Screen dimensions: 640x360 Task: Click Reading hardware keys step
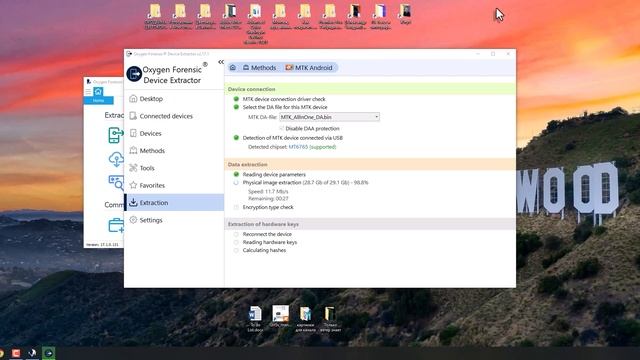pos(270,242)
